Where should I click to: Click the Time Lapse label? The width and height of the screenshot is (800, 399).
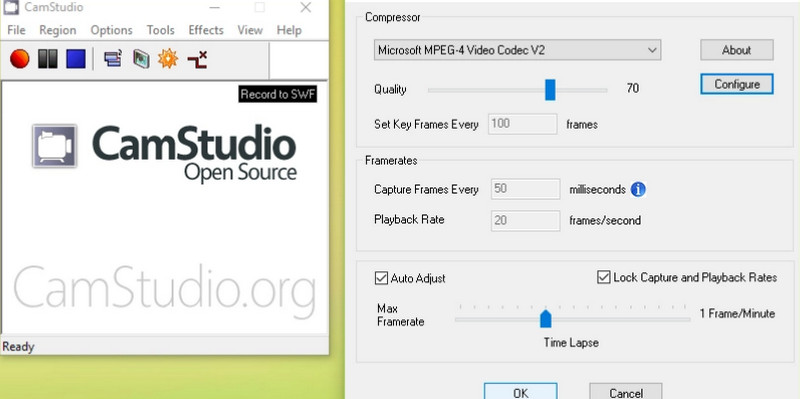click(x=571, y=343)
